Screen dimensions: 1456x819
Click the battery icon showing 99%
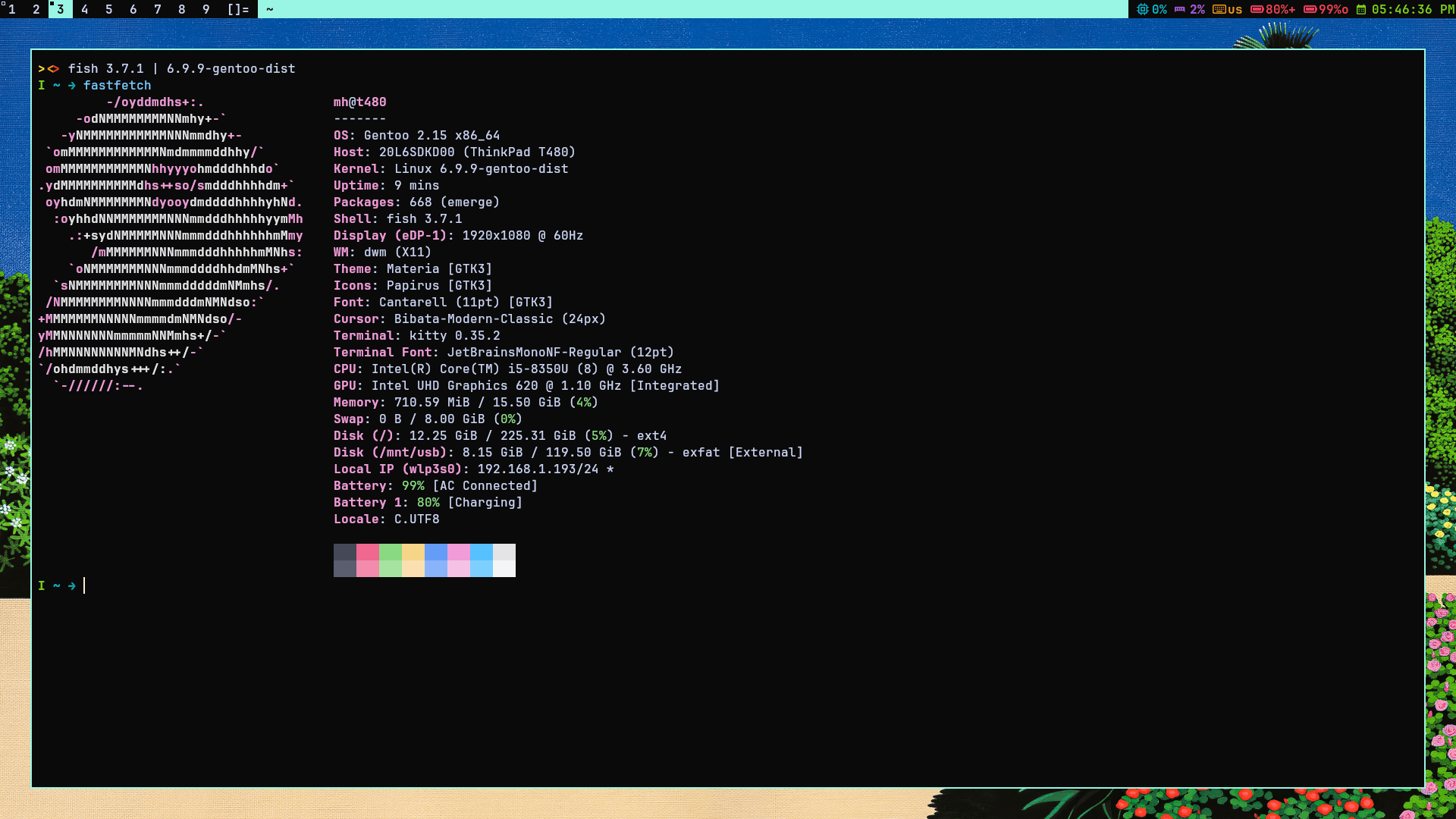tap(1310, 9)
